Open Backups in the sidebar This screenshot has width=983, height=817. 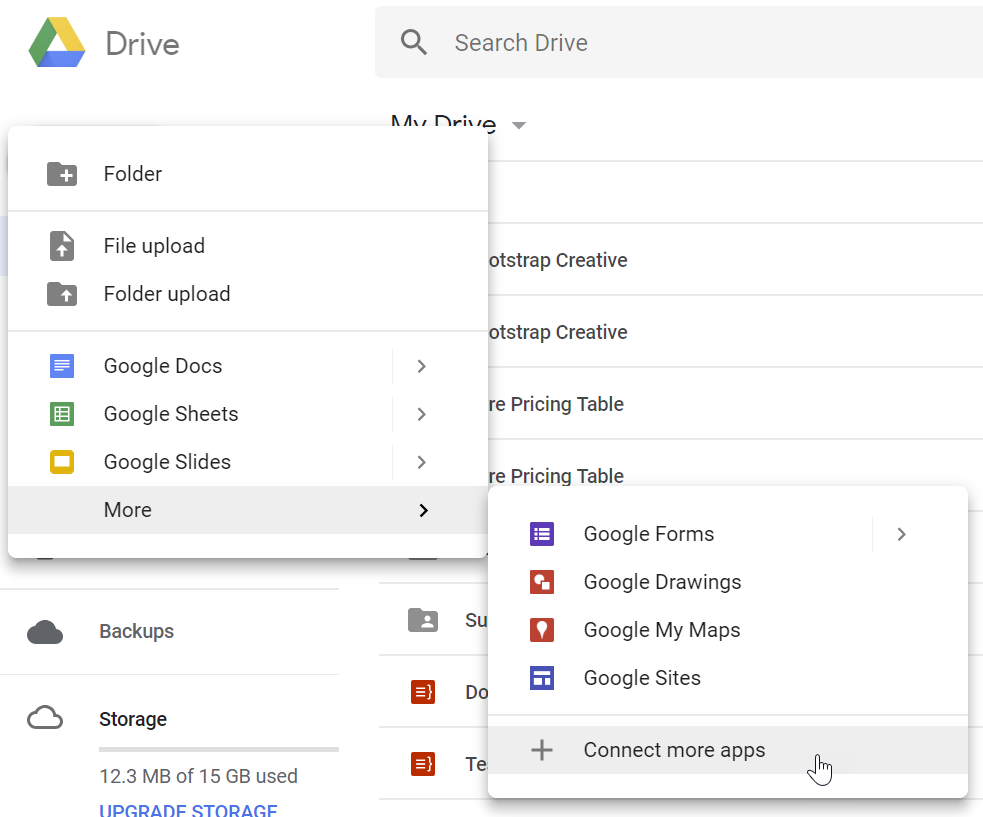pyautogui.click(x=136, y=631)
